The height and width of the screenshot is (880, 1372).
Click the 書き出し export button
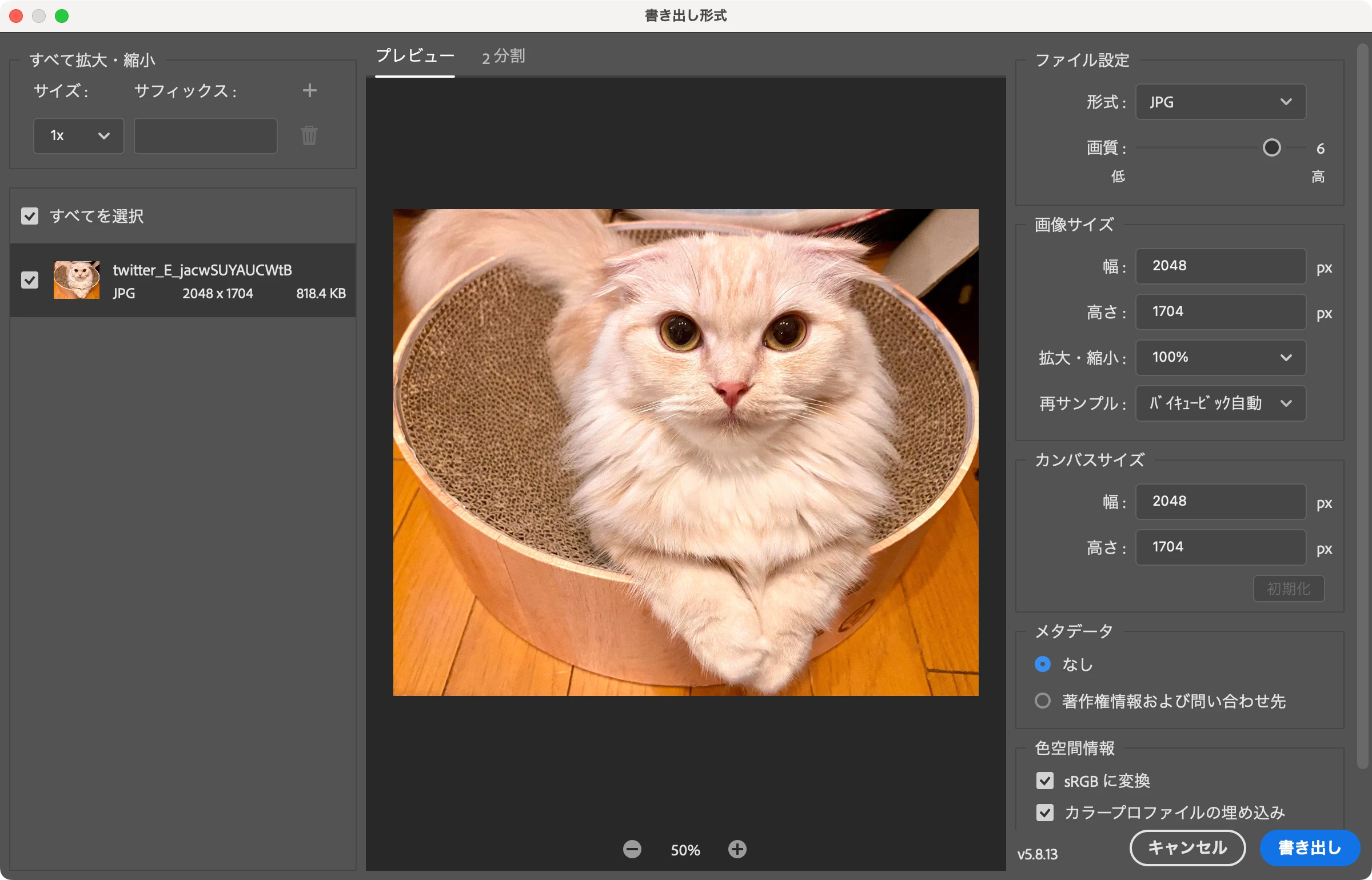(x=1309, y=848)
